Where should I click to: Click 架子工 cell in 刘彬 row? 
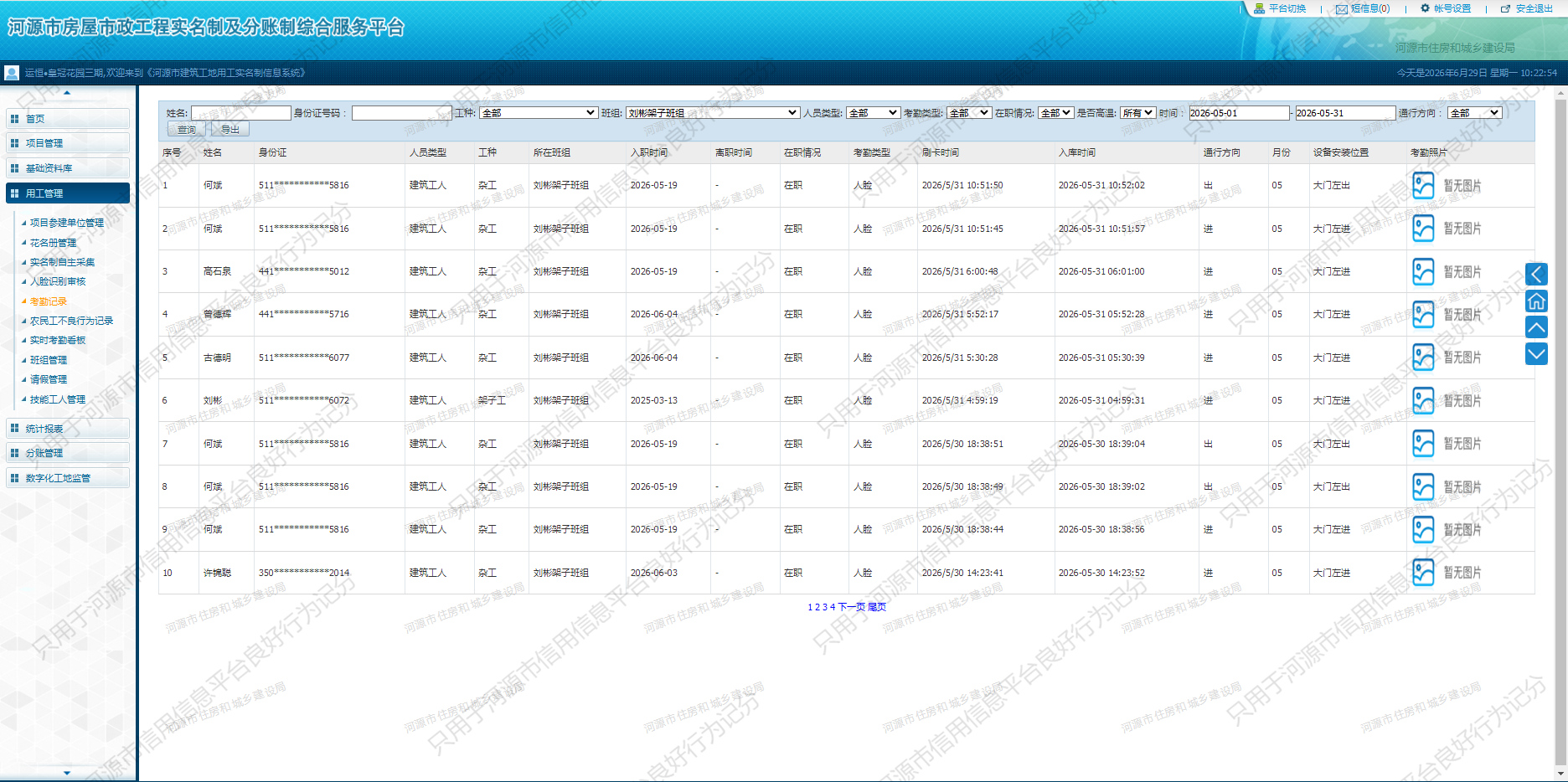492,400
